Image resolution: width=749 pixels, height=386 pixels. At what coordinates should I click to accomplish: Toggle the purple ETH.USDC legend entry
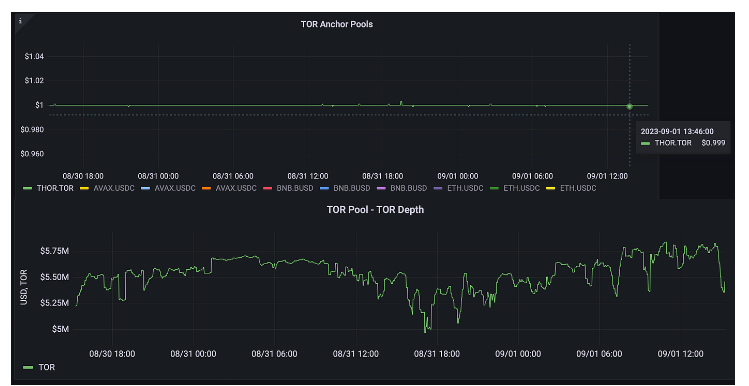click(465, 188)
